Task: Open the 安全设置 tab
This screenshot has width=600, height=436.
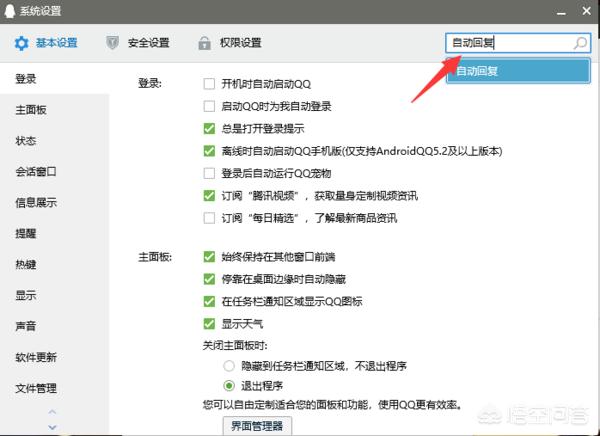Action: click(x=148, y=43)
